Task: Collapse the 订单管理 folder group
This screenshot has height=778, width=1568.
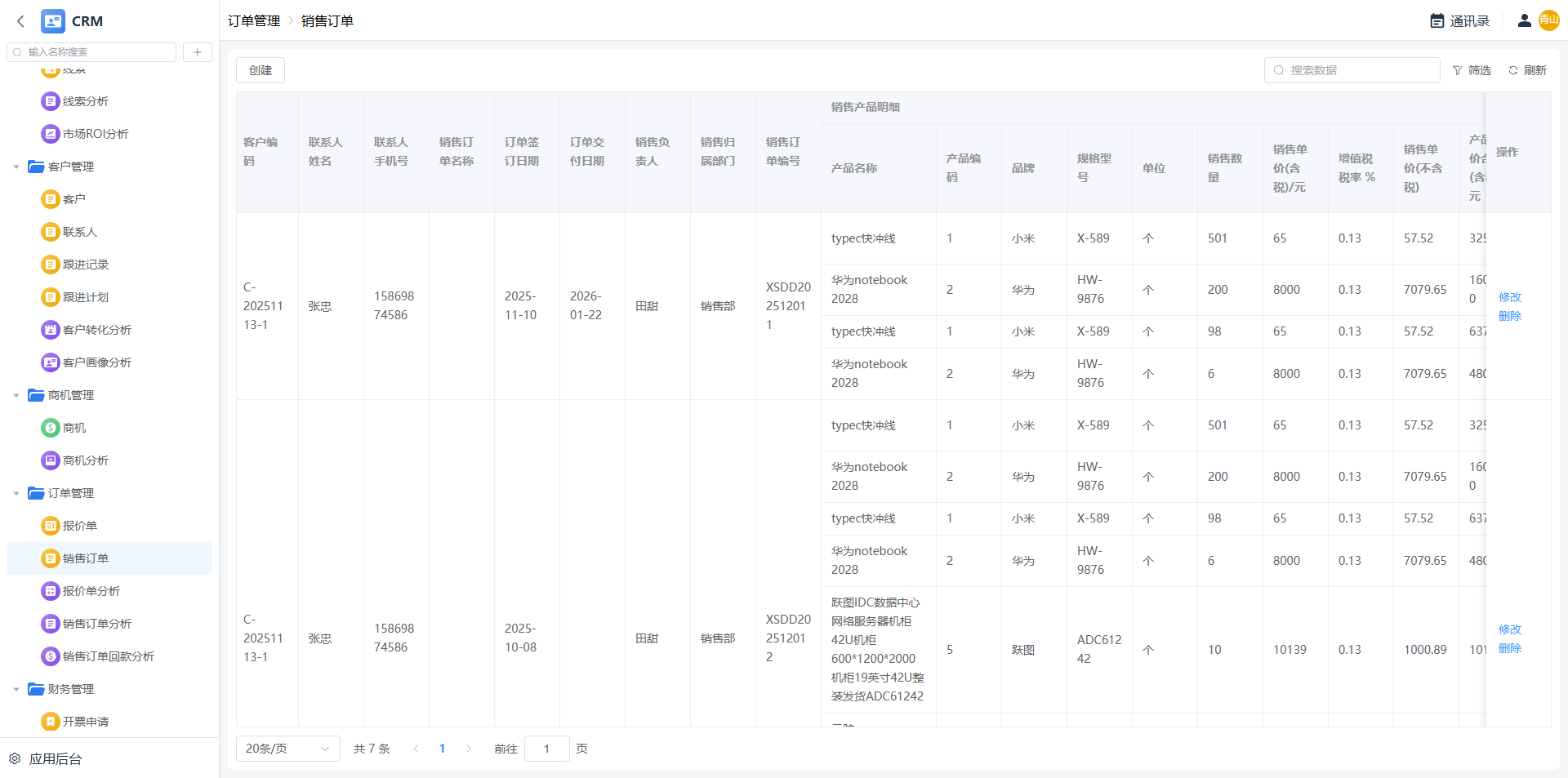Action: pos(16,493)
